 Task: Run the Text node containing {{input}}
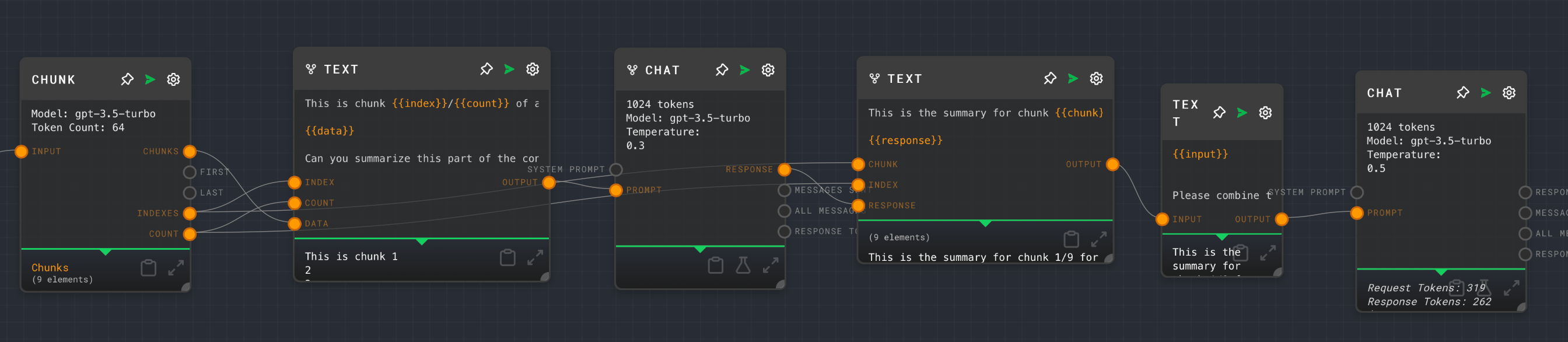click(x=1242, y=113)
